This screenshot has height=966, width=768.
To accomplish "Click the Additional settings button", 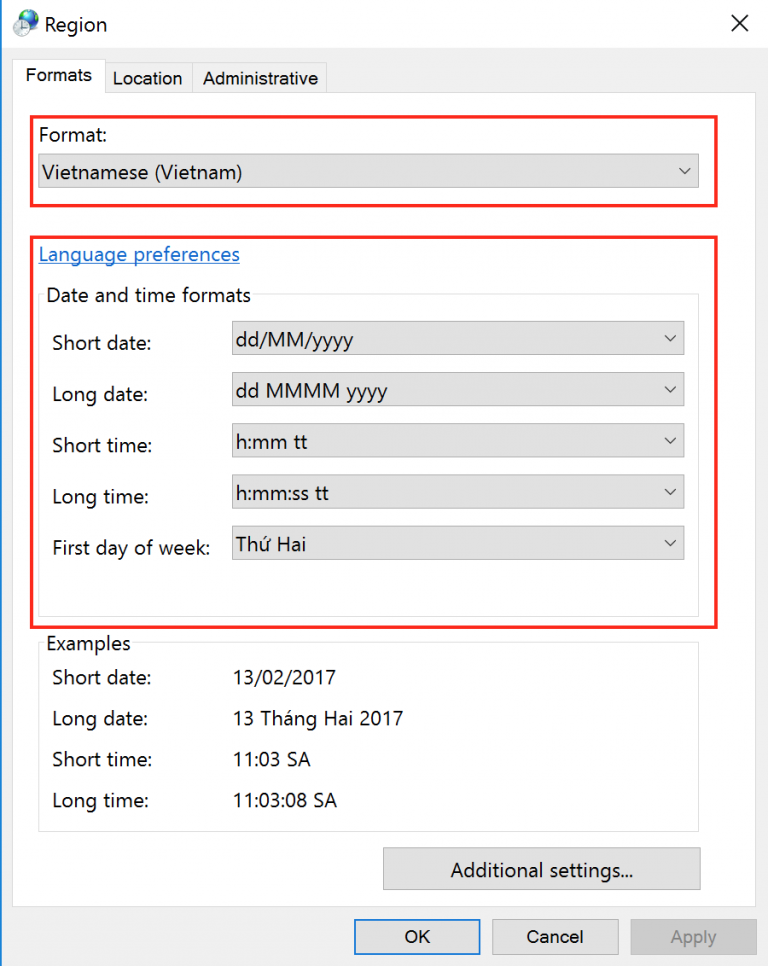I will [x=541, y=869].
